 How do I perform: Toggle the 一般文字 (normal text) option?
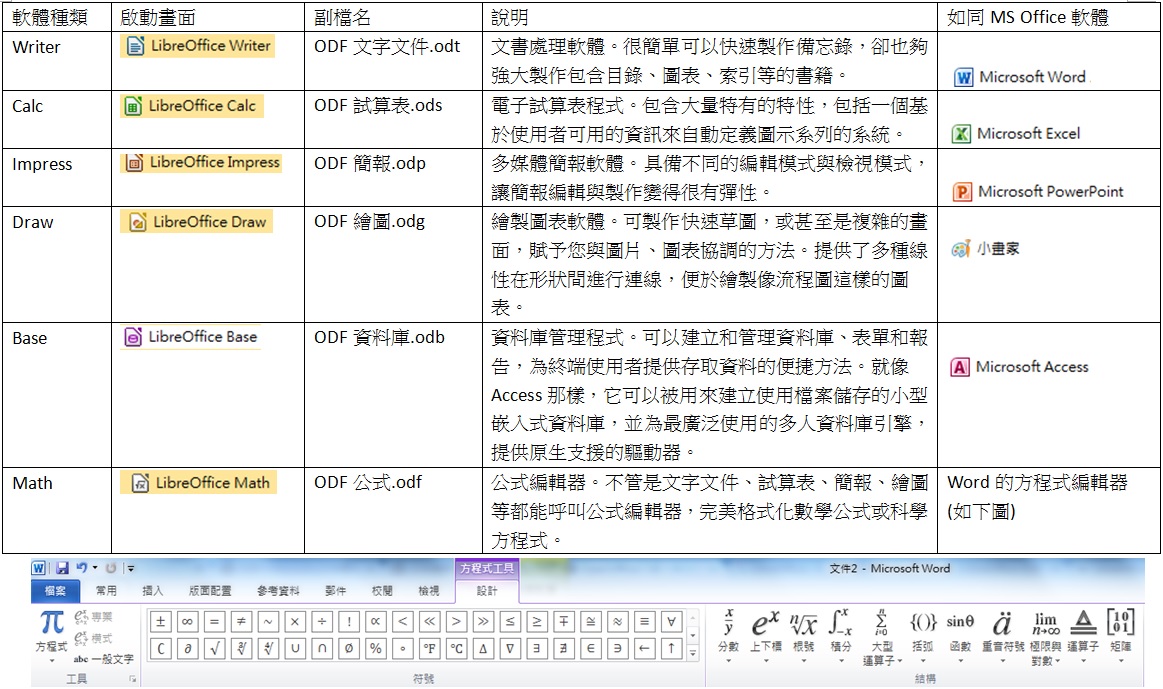click(104, 659)
